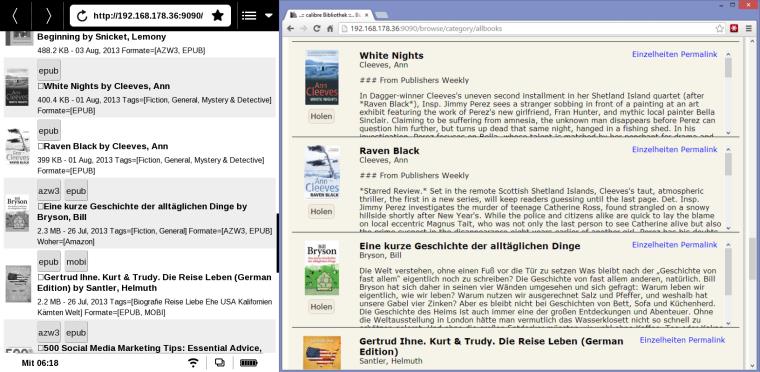Click Eine kurze Geschichte description scroll-up arrow
Viewport: 760px width, 372px height.
pos(728,244)
